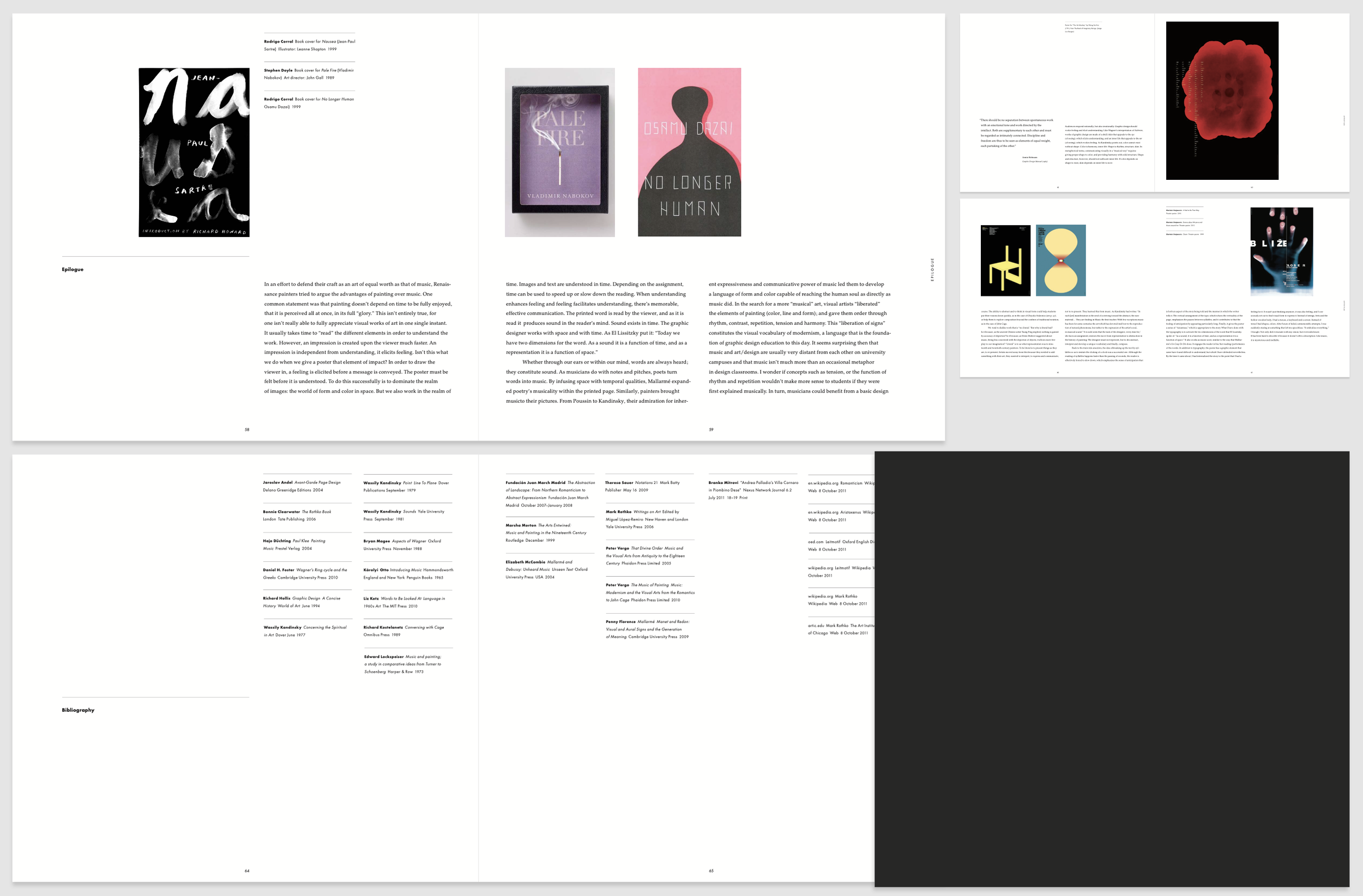Image resolution: width=1363 pixels, height=896 pixels.
Task: Click the Bibliography heading
Action: (78, 710)
